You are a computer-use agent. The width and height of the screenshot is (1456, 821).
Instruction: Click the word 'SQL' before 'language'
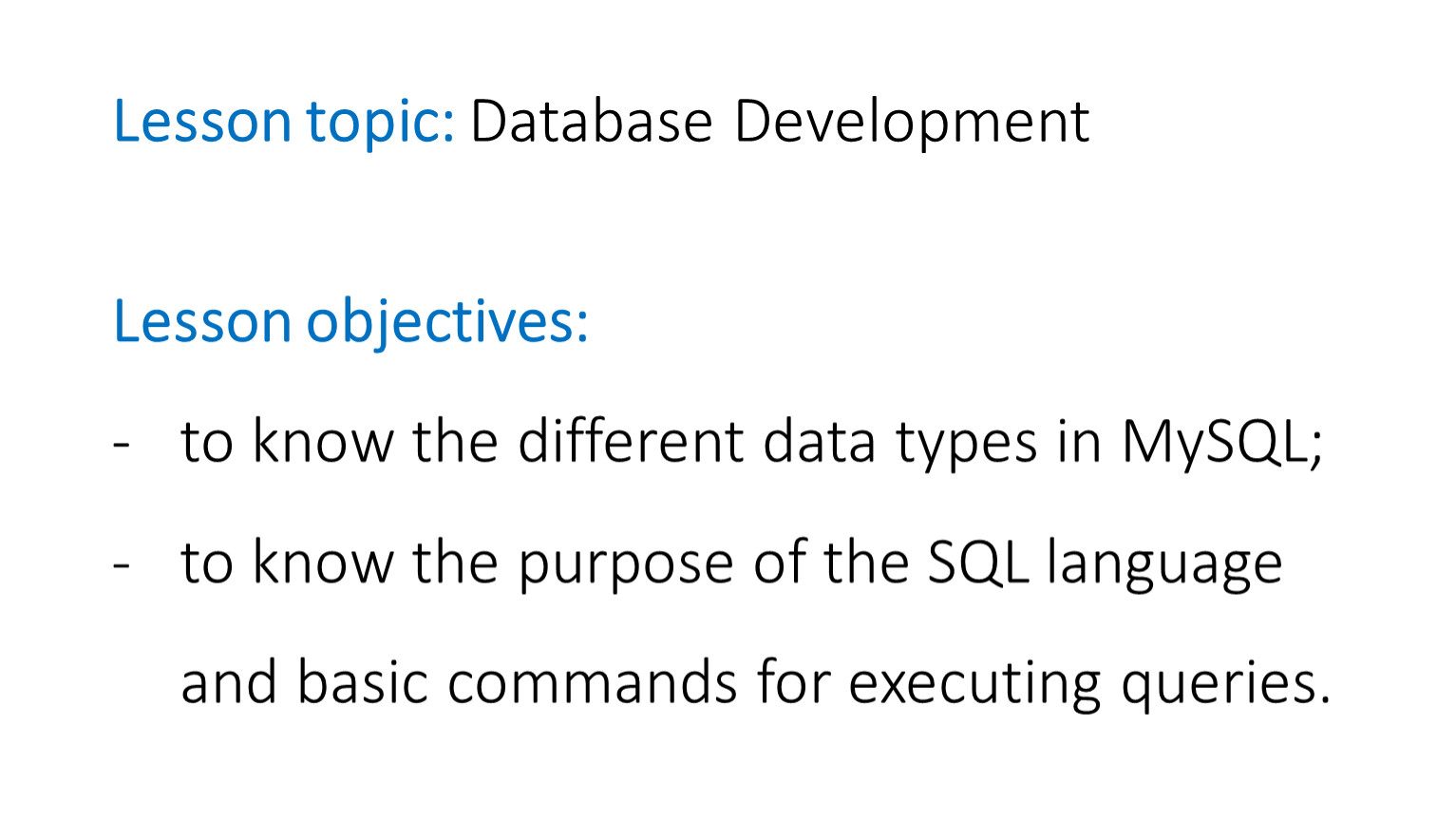pyautogui.click(x=976, y=563)
